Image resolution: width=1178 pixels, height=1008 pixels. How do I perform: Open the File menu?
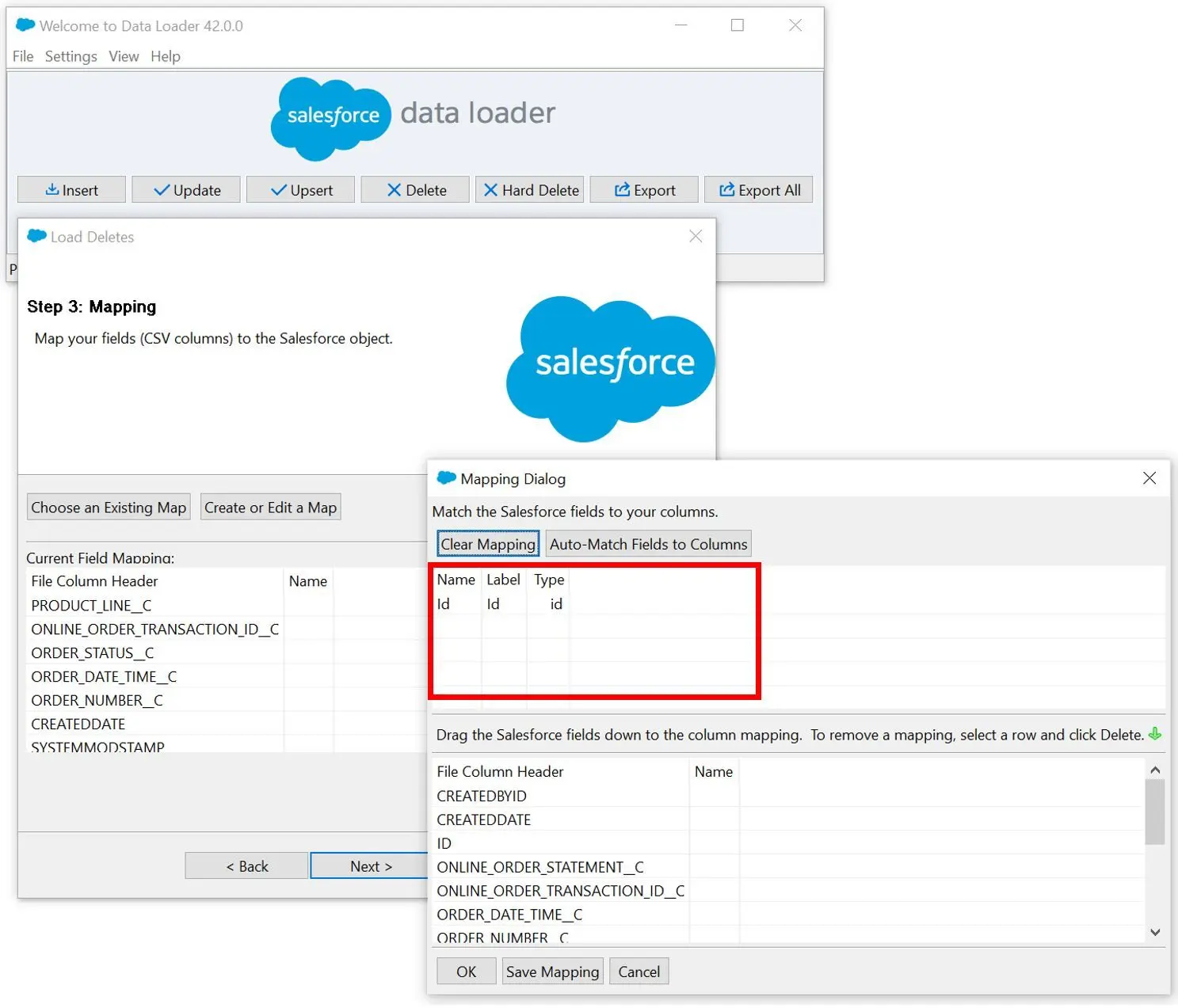click(23, 56)
